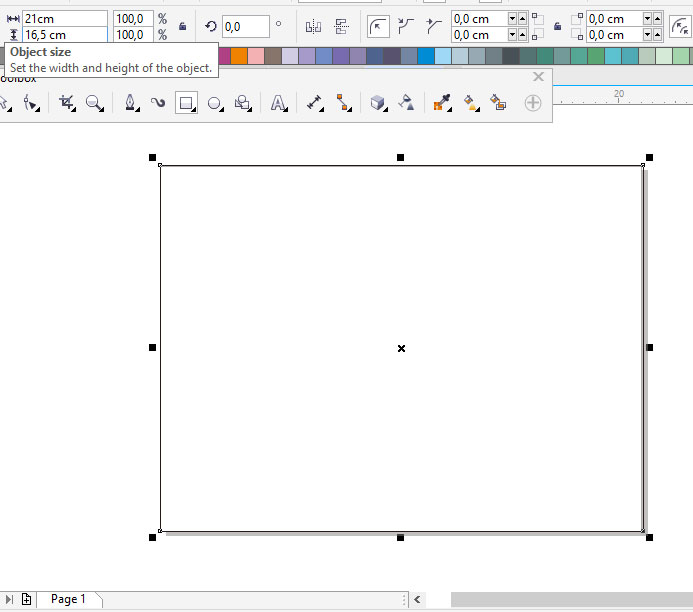Click the top-left corner selection handle
Viewport: 693px width, 612px height.
152,157
